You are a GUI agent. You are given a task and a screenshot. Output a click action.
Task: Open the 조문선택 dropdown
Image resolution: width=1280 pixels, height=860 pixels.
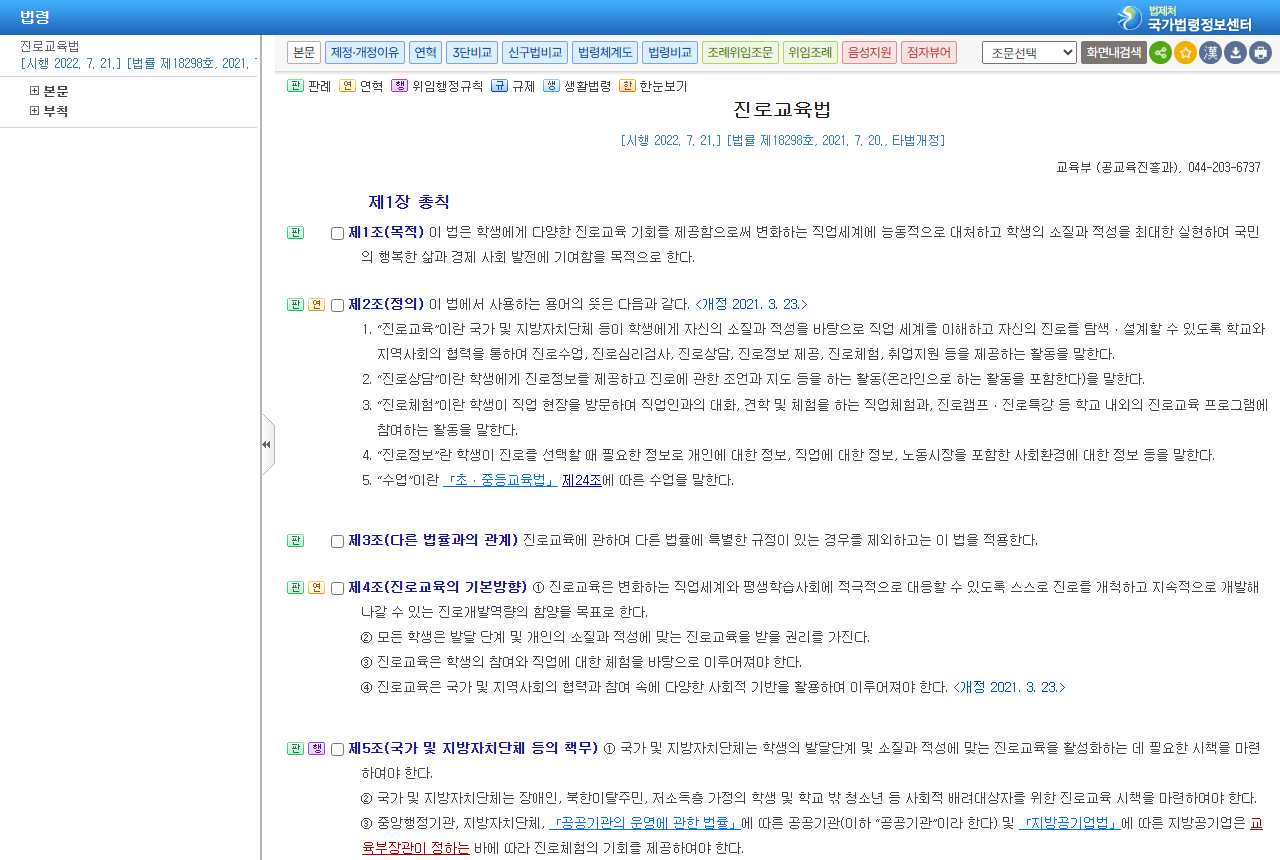click(1029, 53)
